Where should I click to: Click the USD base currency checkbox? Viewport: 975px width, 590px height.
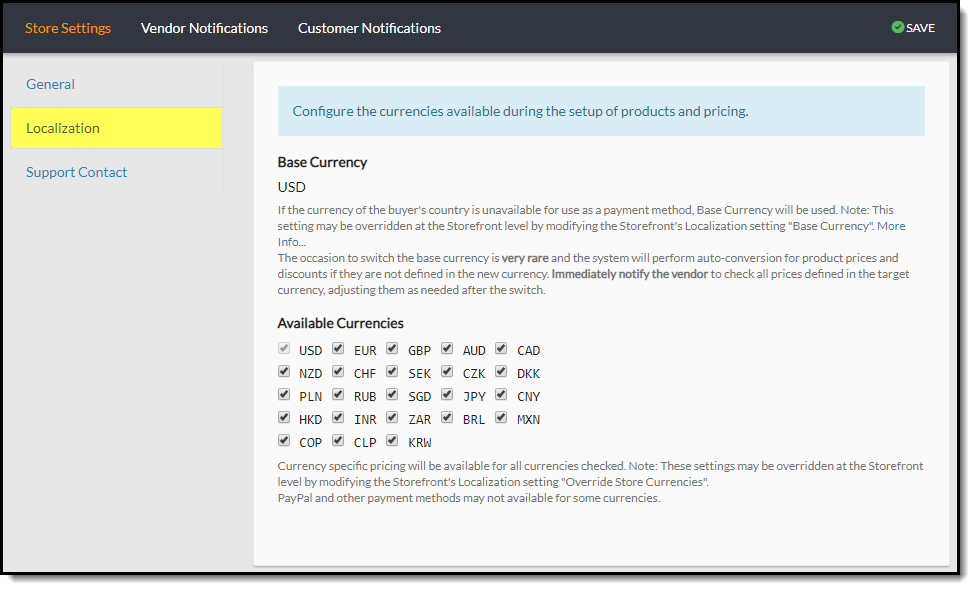(x=284, y=348)
